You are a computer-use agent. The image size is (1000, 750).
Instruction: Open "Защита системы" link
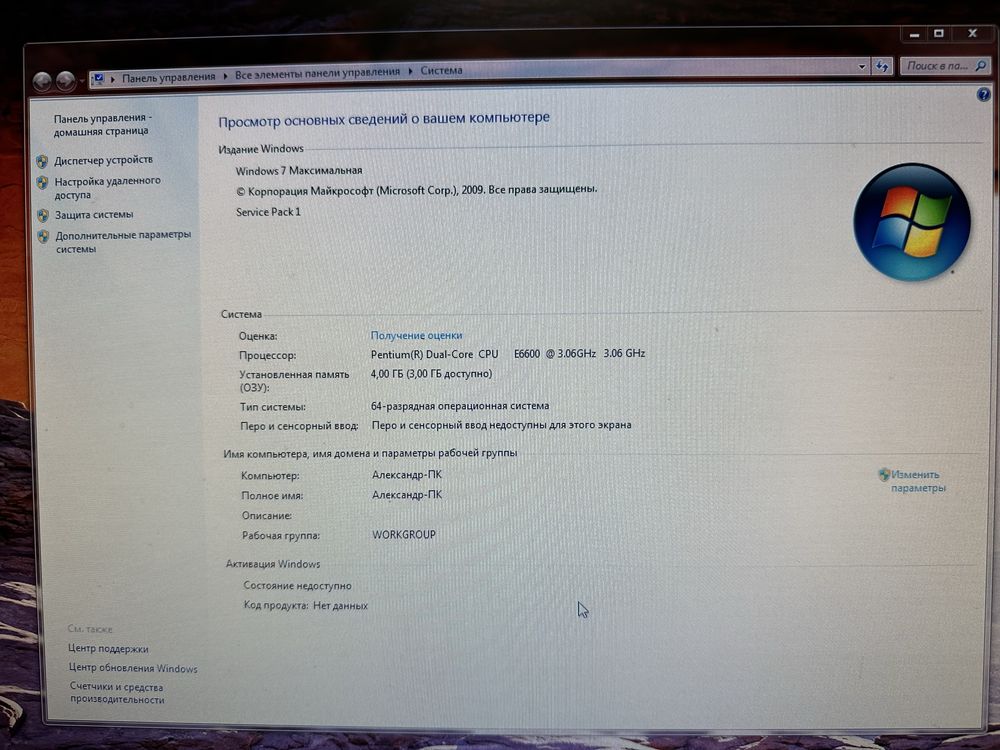(94, 215)
